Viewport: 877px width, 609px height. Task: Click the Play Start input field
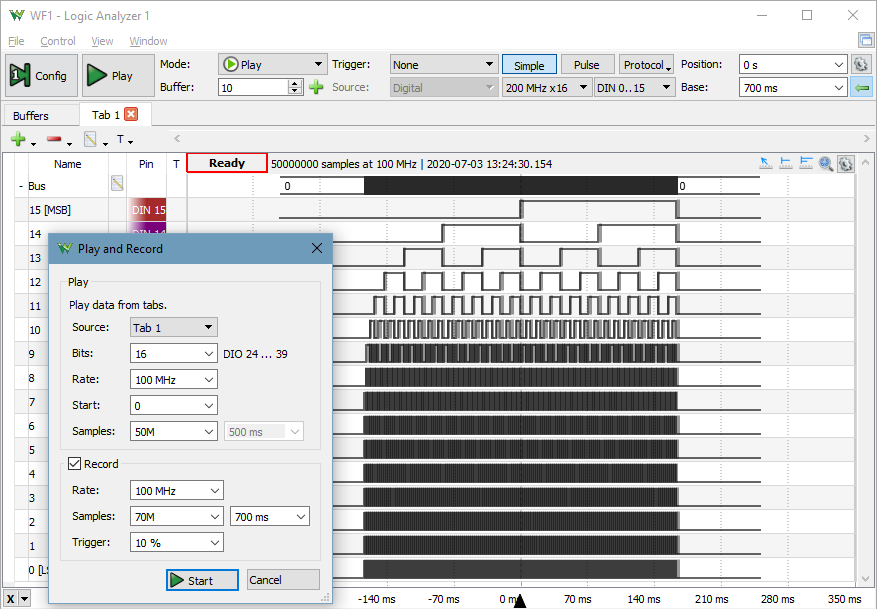(x=166, y=405)
